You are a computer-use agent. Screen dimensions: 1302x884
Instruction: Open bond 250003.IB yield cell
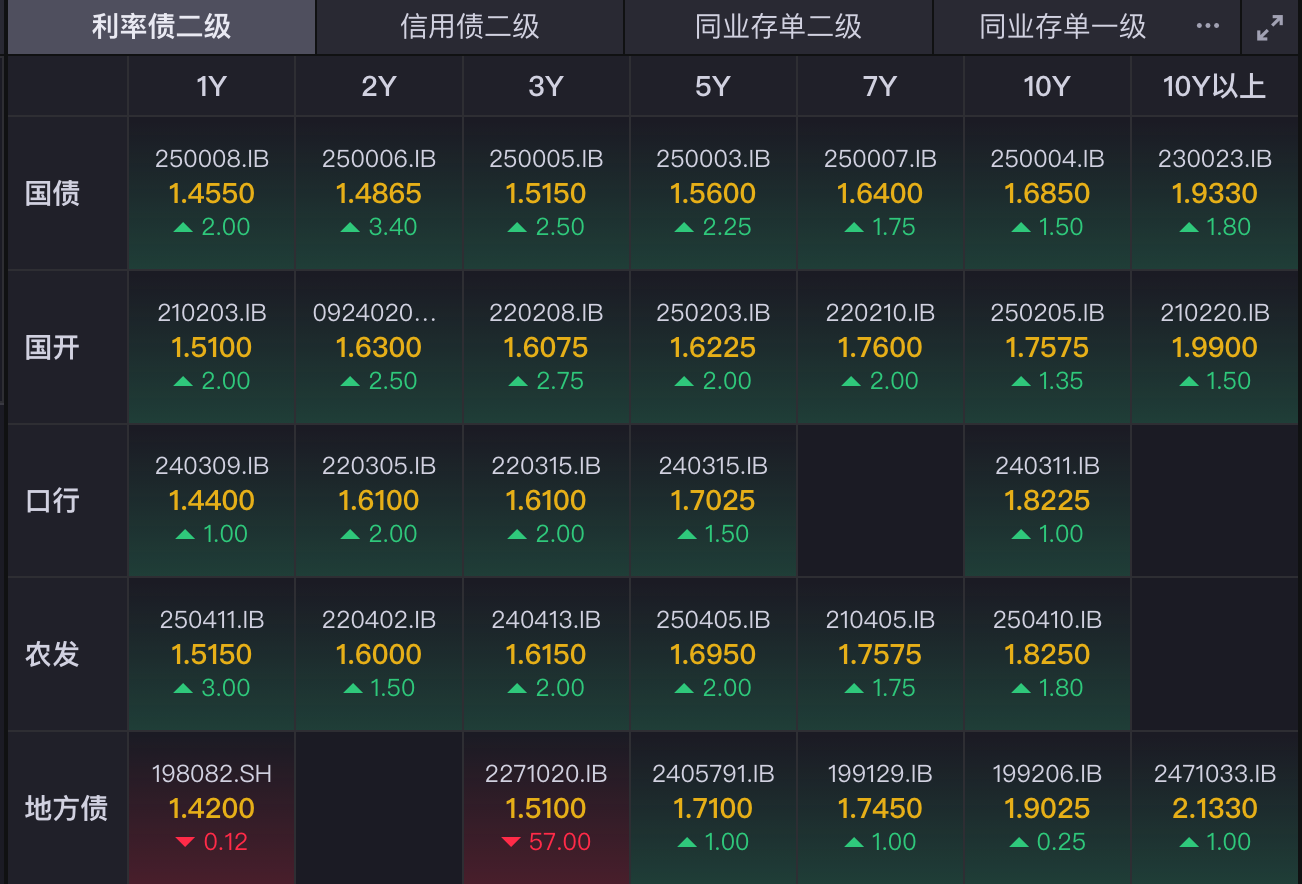pos(713,193)
